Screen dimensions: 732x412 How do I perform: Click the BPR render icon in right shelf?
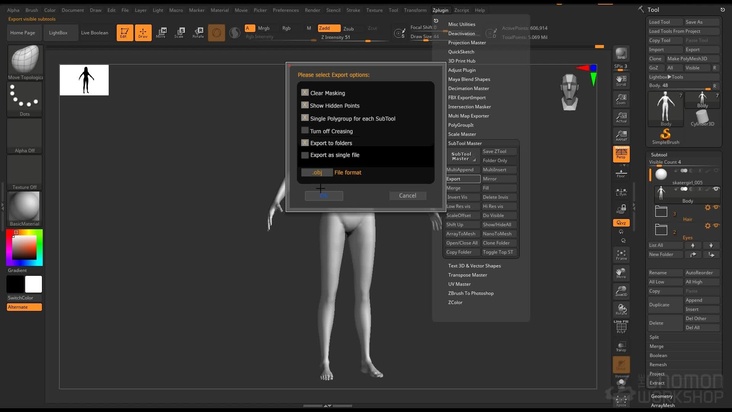[x=621, y=55]
